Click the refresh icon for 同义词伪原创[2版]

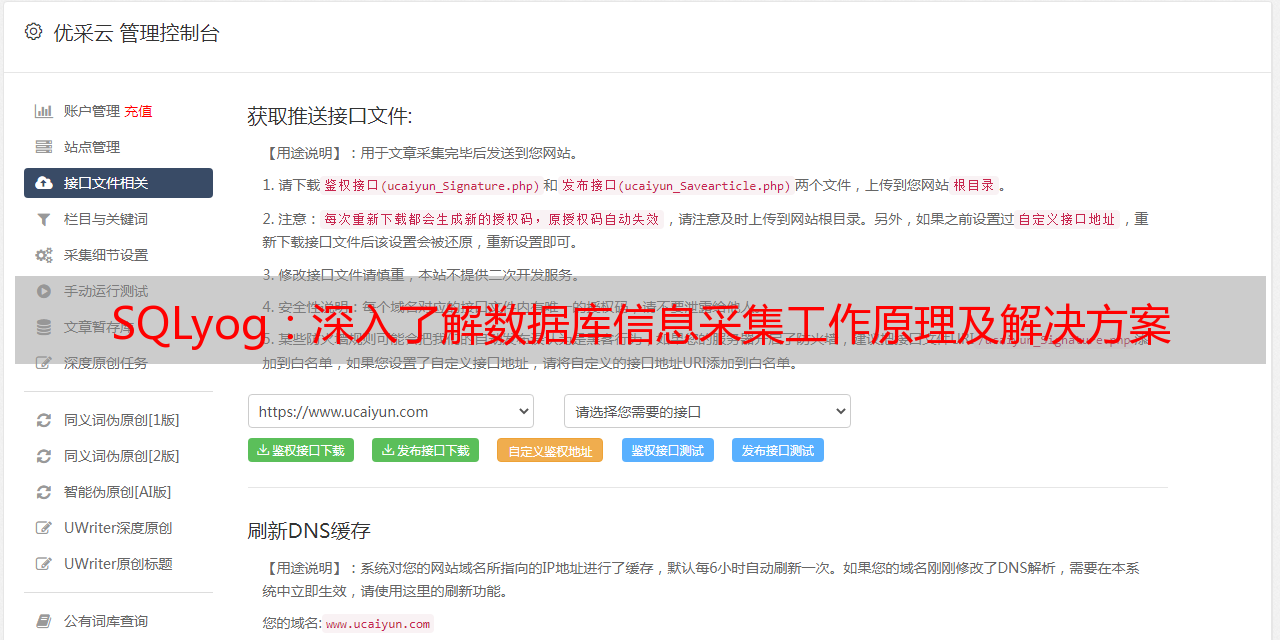coord(44,456)
